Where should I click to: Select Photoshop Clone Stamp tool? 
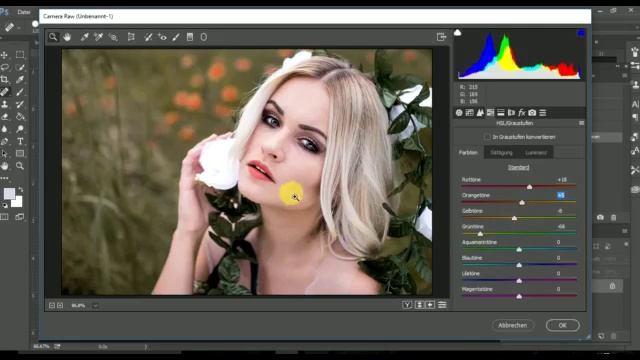coord(5,104)
